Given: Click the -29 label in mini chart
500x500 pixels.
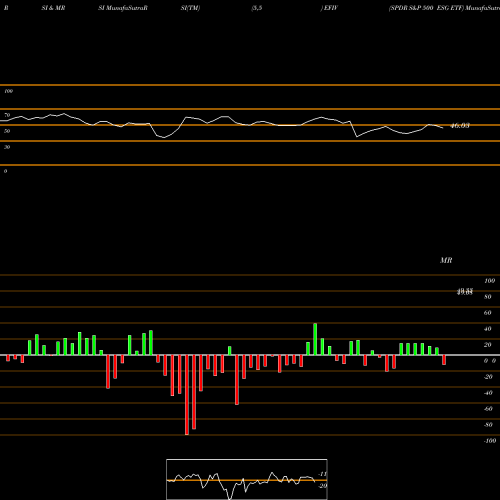Looking at the screenshot, I should tap(323, 486).
